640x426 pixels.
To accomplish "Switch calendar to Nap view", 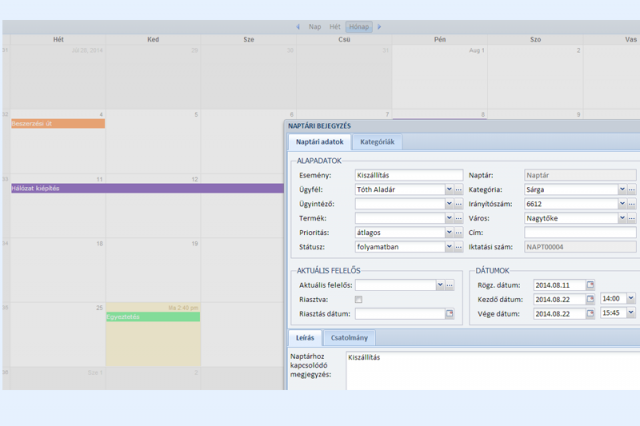I will (x=314, y=26).
